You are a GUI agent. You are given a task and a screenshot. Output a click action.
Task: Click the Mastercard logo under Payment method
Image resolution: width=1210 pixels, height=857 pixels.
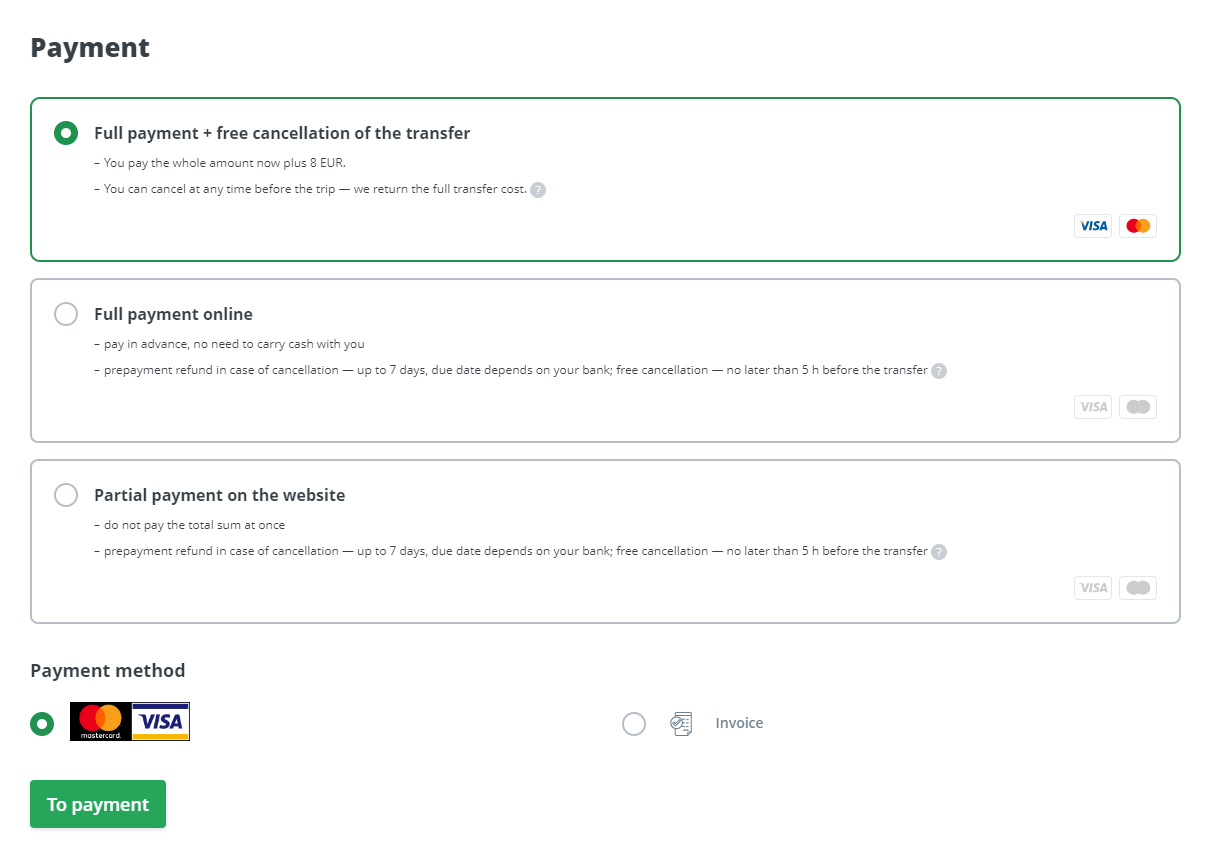pyautogui.click(x=100, y=721)
